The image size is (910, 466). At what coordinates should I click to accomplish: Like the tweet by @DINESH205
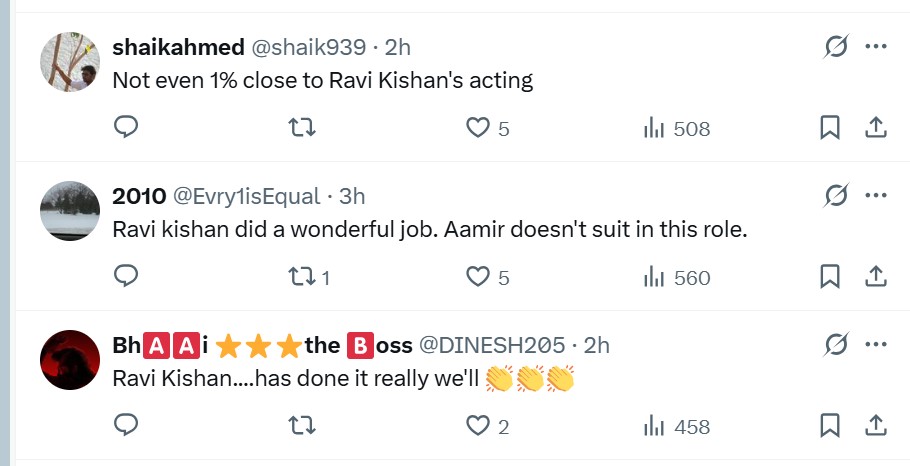point(479,426)
